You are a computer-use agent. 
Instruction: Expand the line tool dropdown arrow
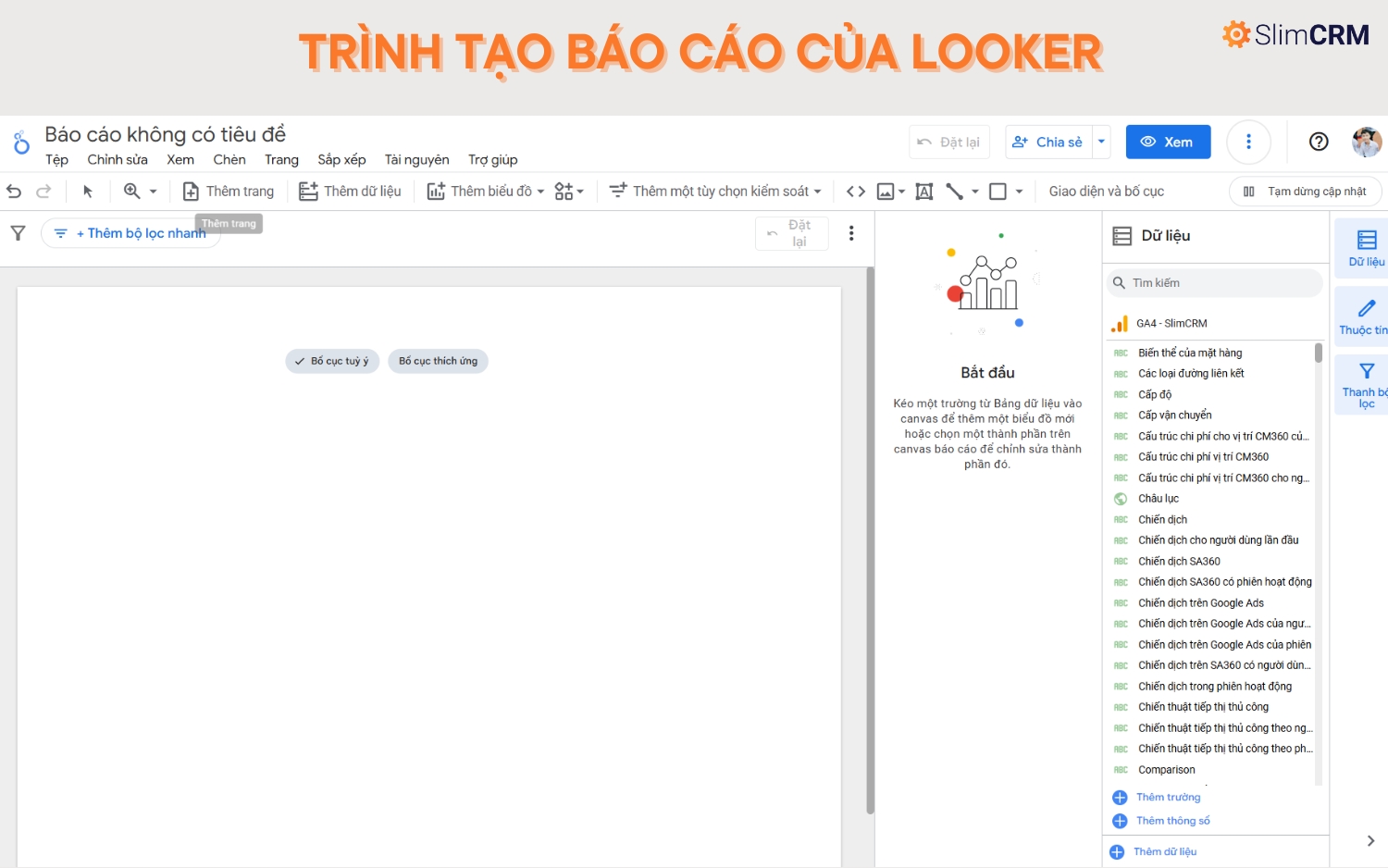pyautogui.click(x=974, y=192)
